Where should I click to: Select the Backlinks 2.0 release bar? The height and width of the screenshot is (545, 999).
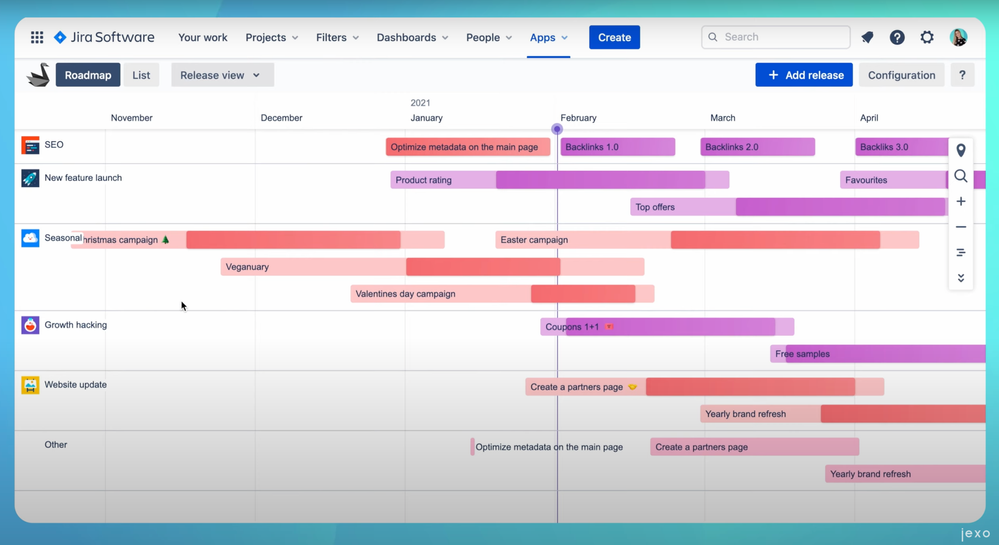pos(758,147)
